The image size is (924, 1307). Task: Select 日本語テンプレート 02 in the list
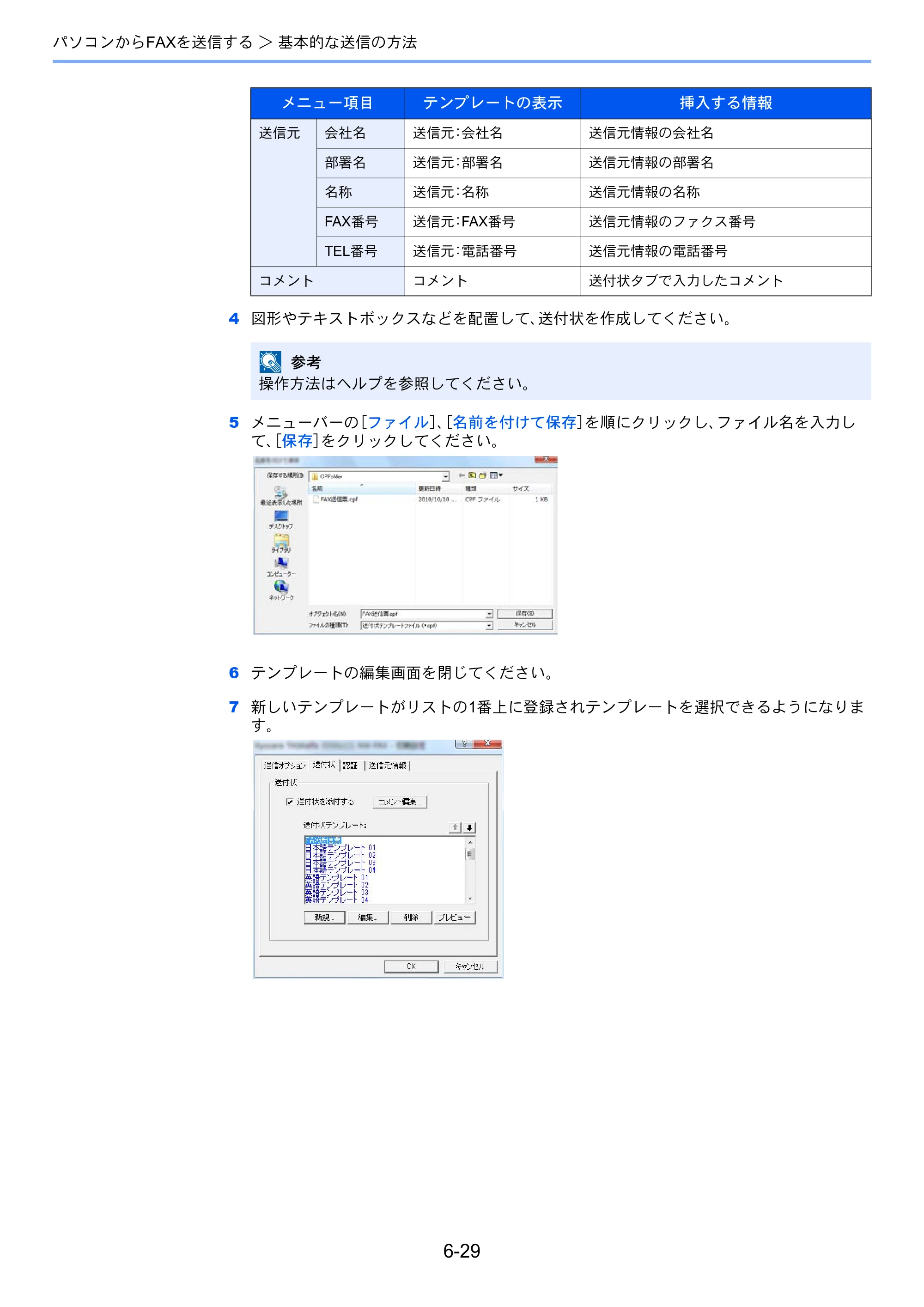click(x=340, y=856)
